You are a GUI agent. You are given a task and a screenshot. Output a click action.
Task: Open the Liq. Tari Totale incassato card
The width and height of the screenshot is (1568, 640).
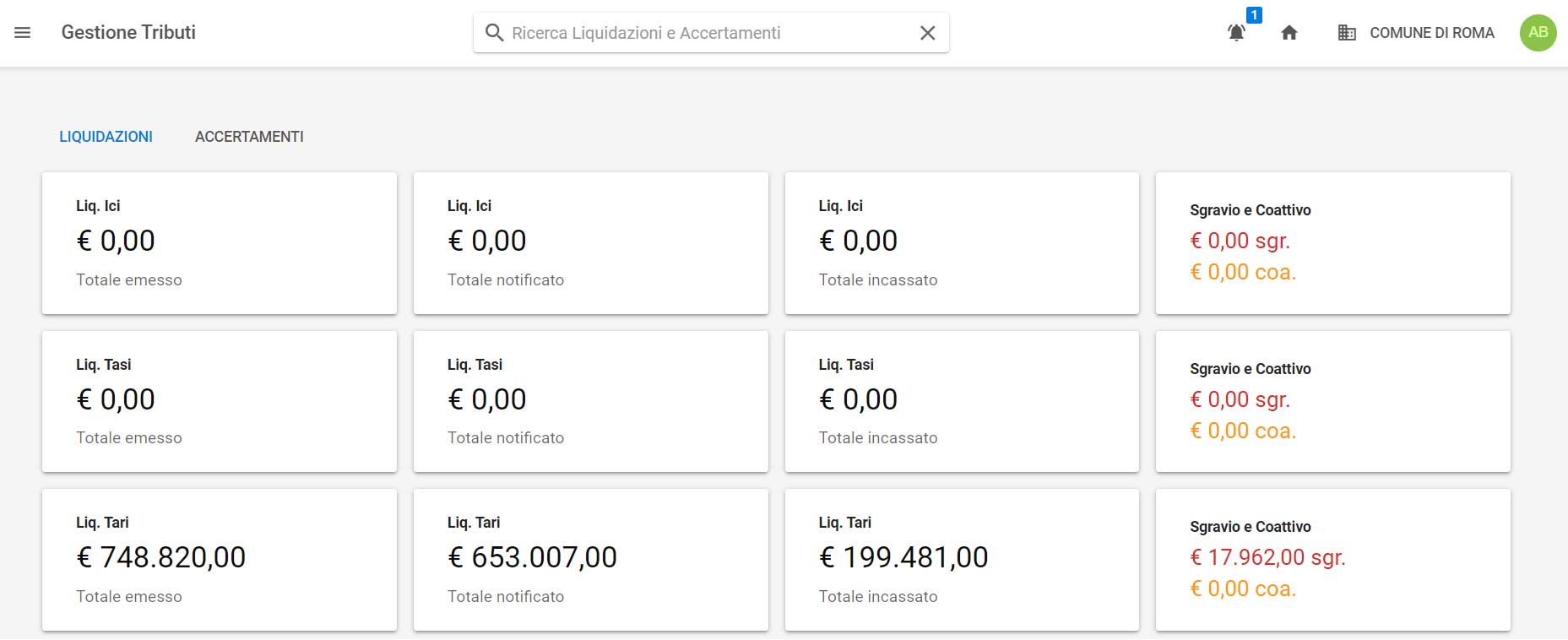[x=962, y=560]
